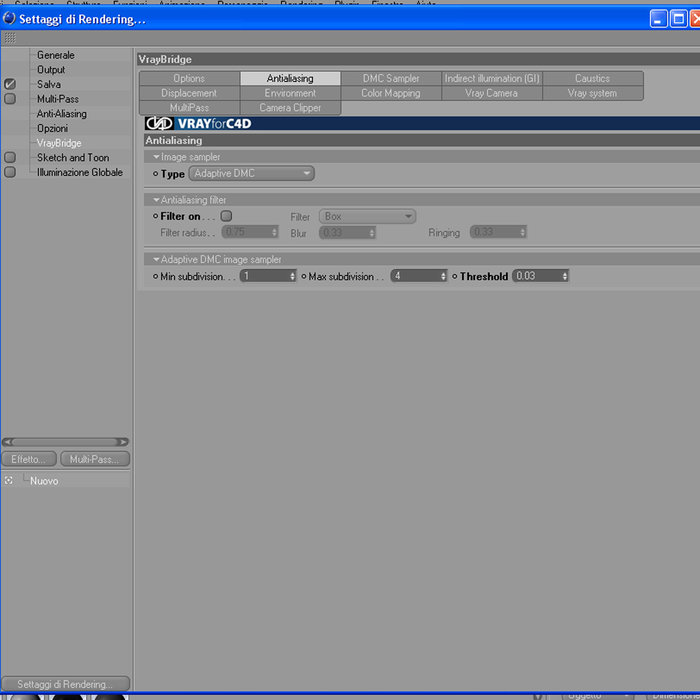
Task: Minimize the Settaggi di Rendering window
Action: click(x=658, y=19)
